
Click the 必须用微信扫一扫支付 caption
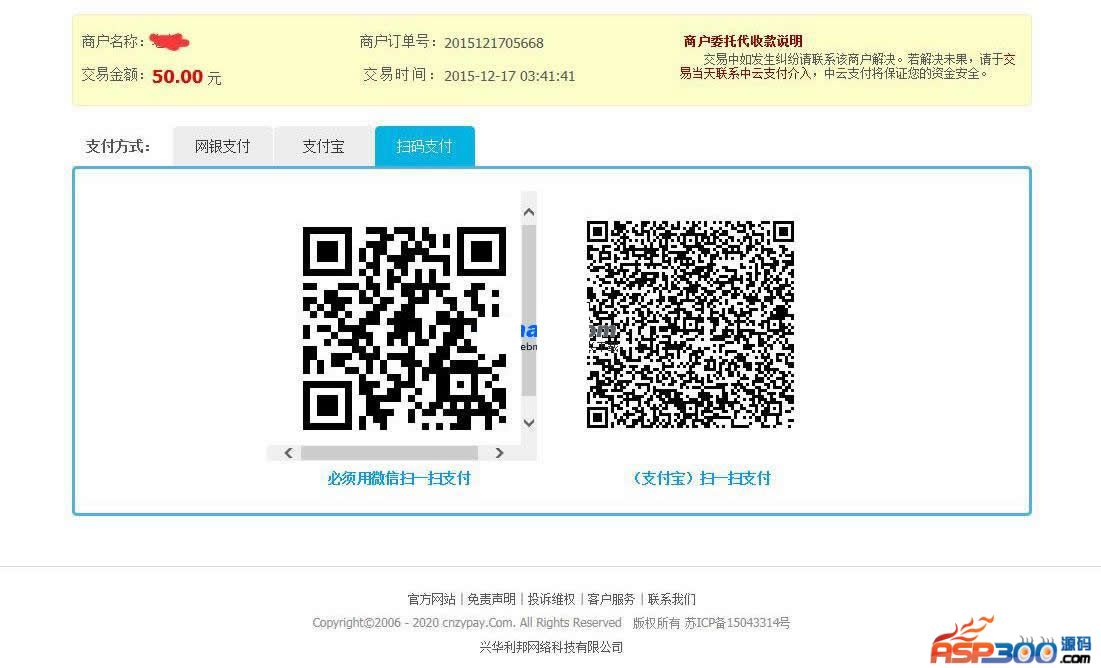tap(399, 478)
